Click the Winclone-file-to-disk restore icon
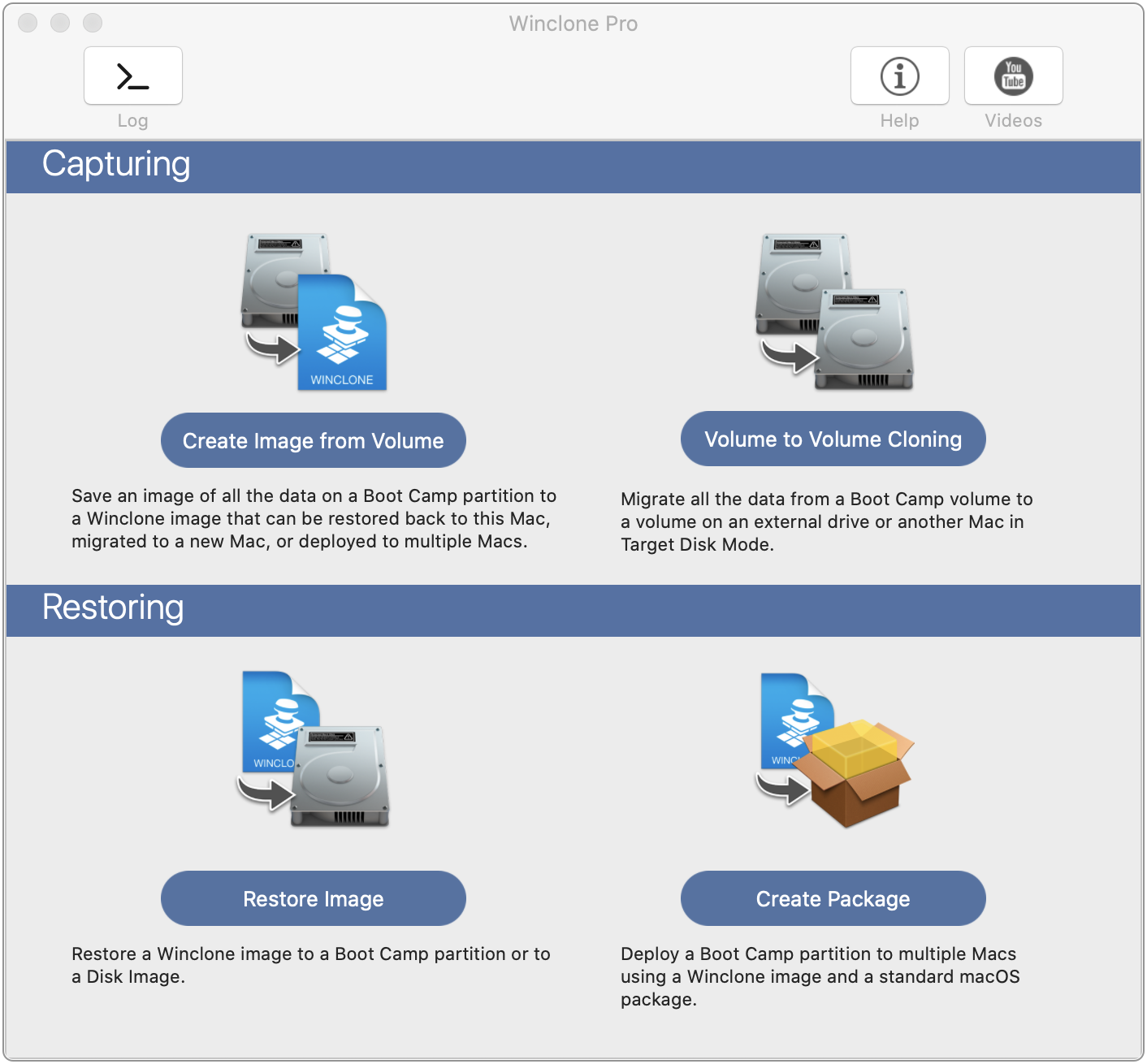 (x=314, y=749)
